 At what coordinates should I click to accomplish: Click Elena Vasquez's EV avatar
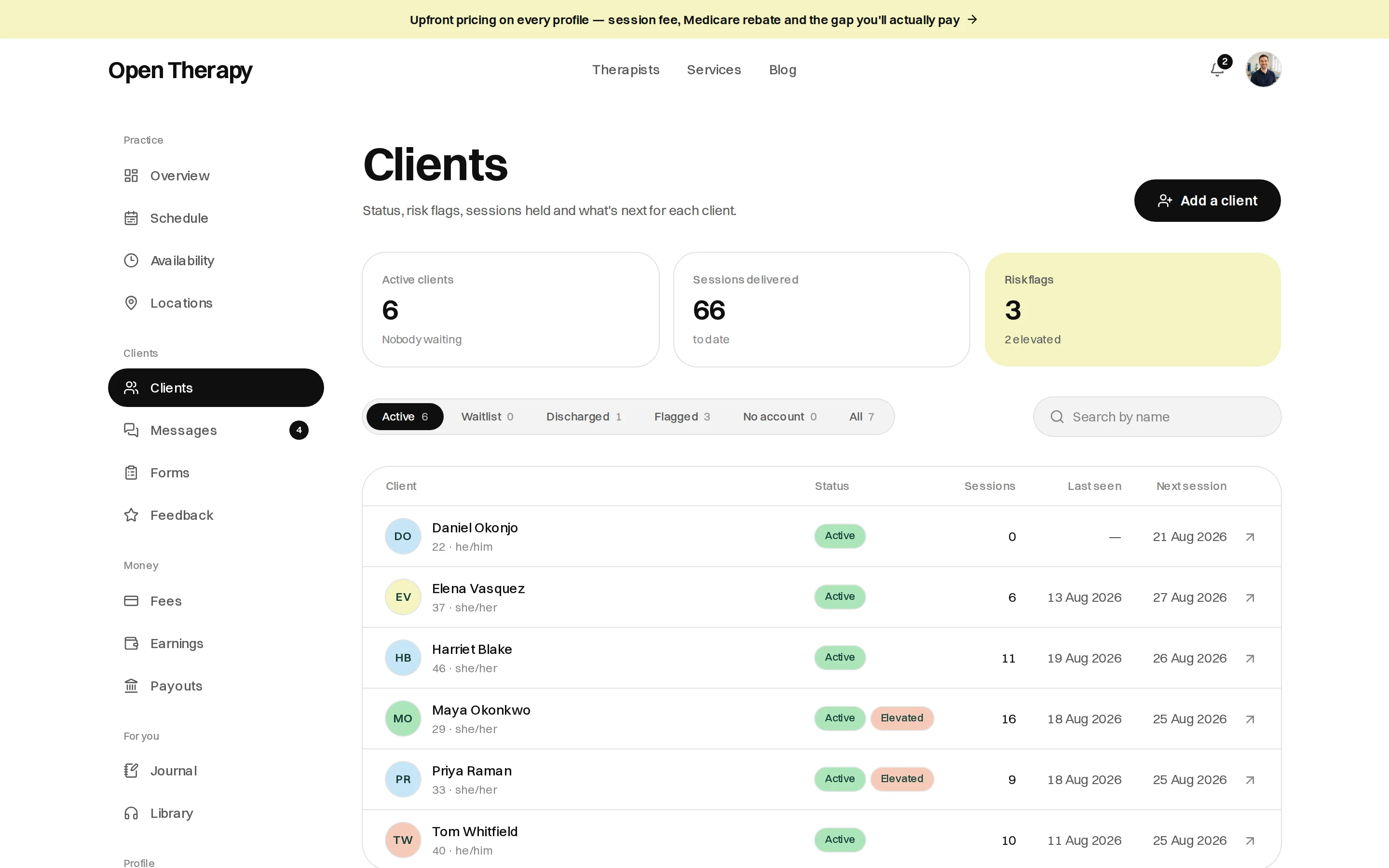click(403, 597)
